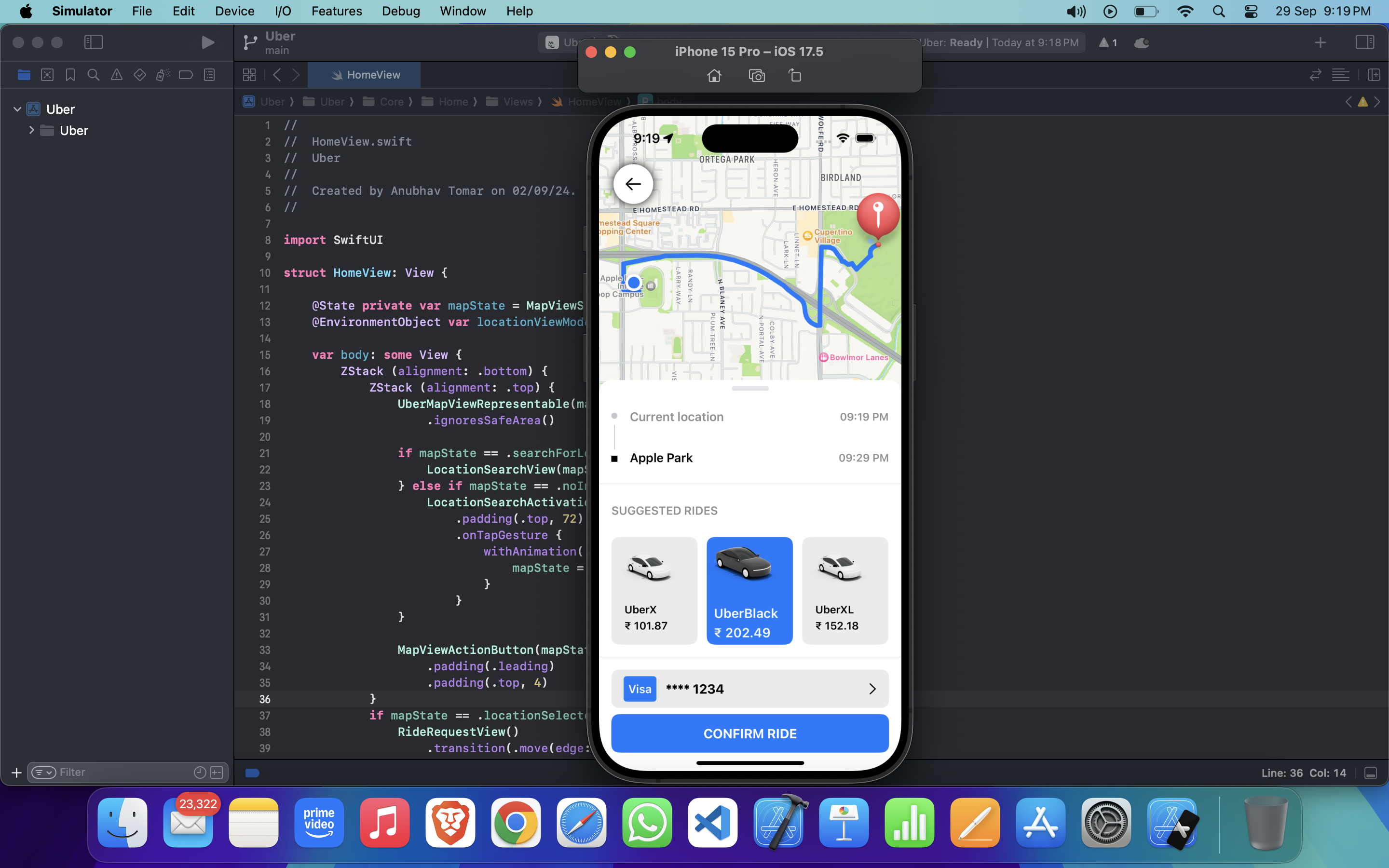Tap the back arrow button on map

(x=632, y=184)
